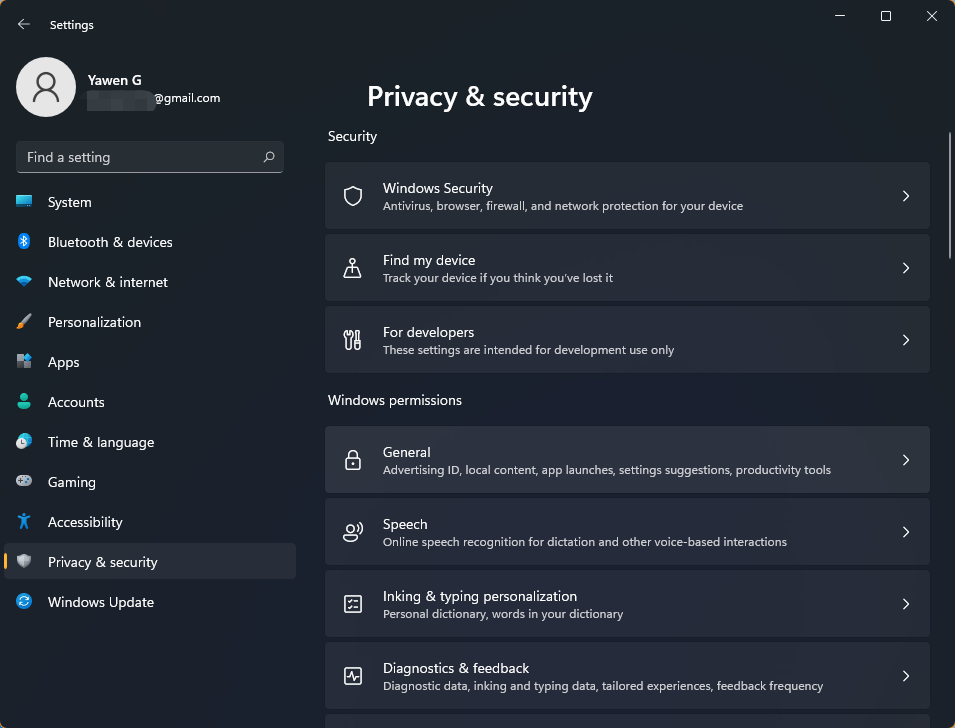
Task: Click the General padlock icon
Action: tap(353, 460)
